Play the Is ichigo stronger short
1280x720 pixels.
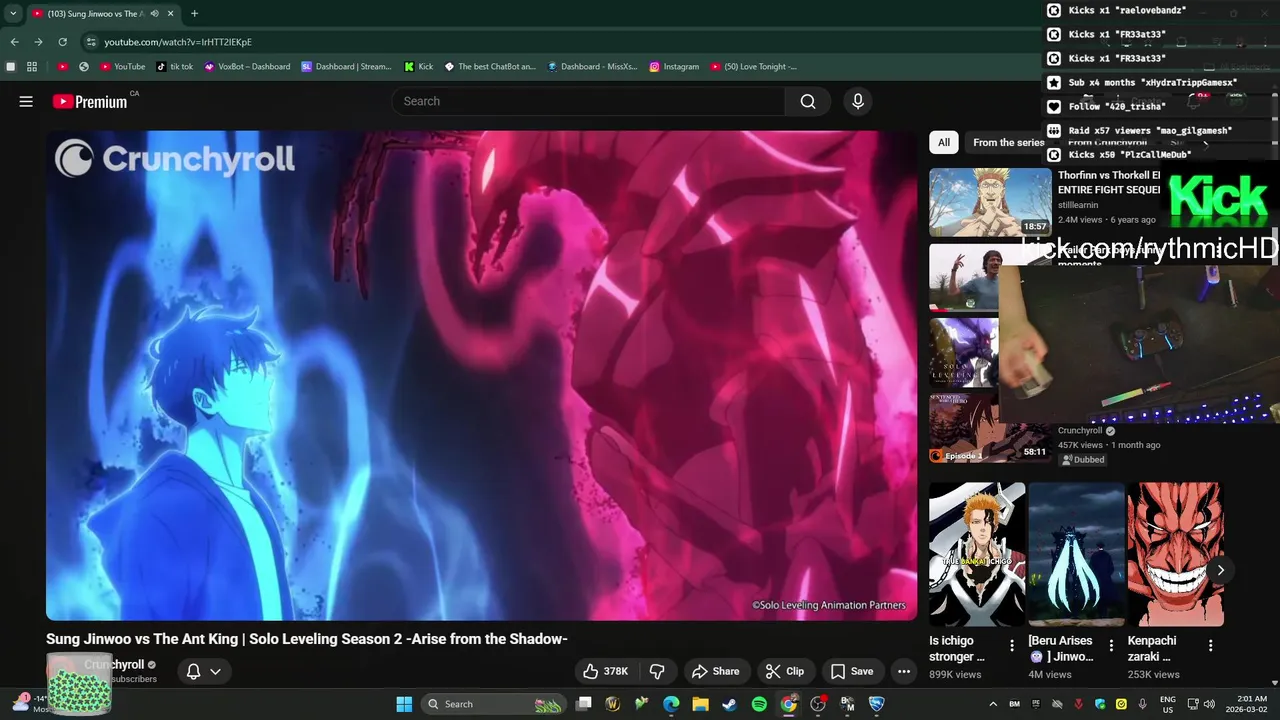[x=977, y=554]
